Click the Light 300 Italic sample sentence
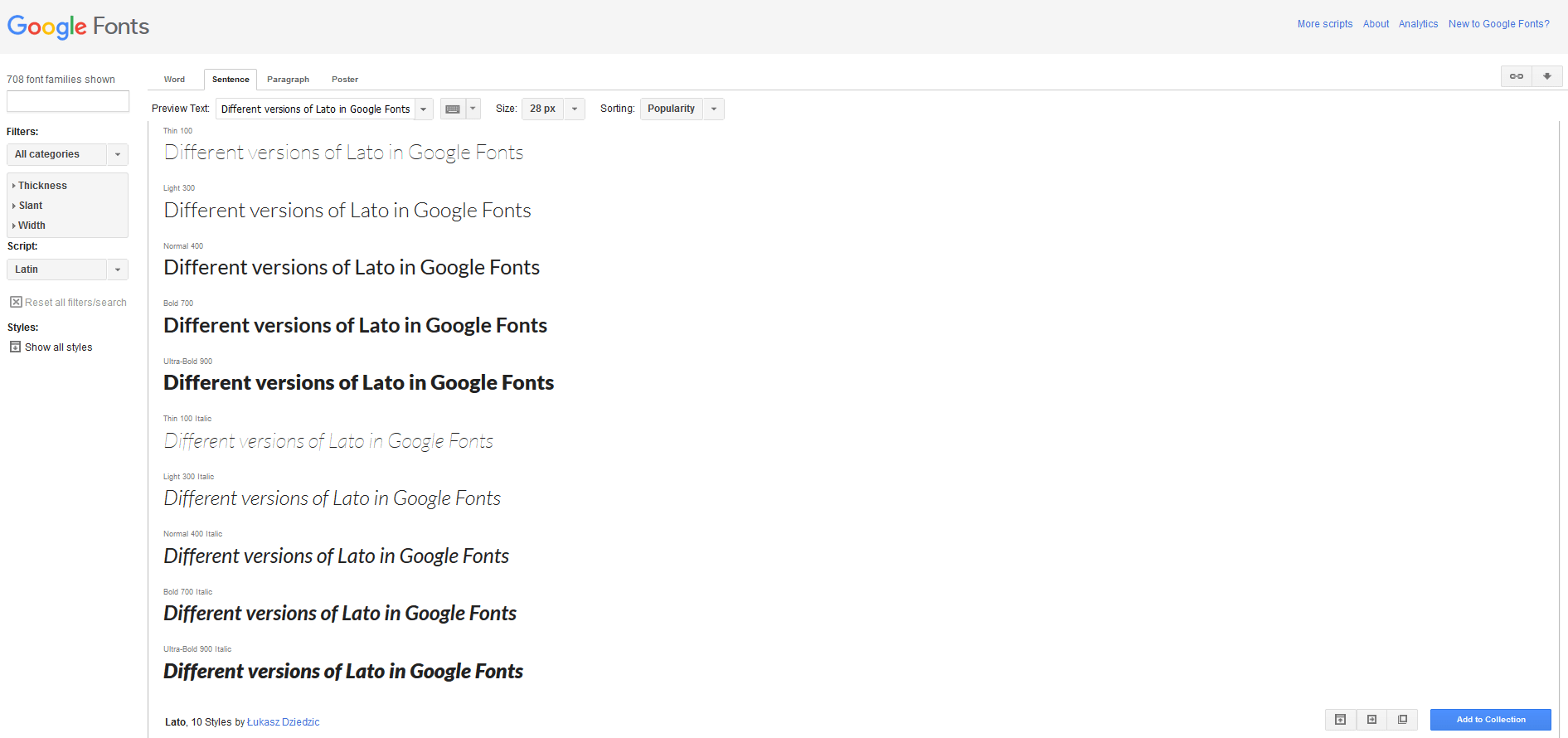The image size is (1568, 738). click(x=333, y=498)
